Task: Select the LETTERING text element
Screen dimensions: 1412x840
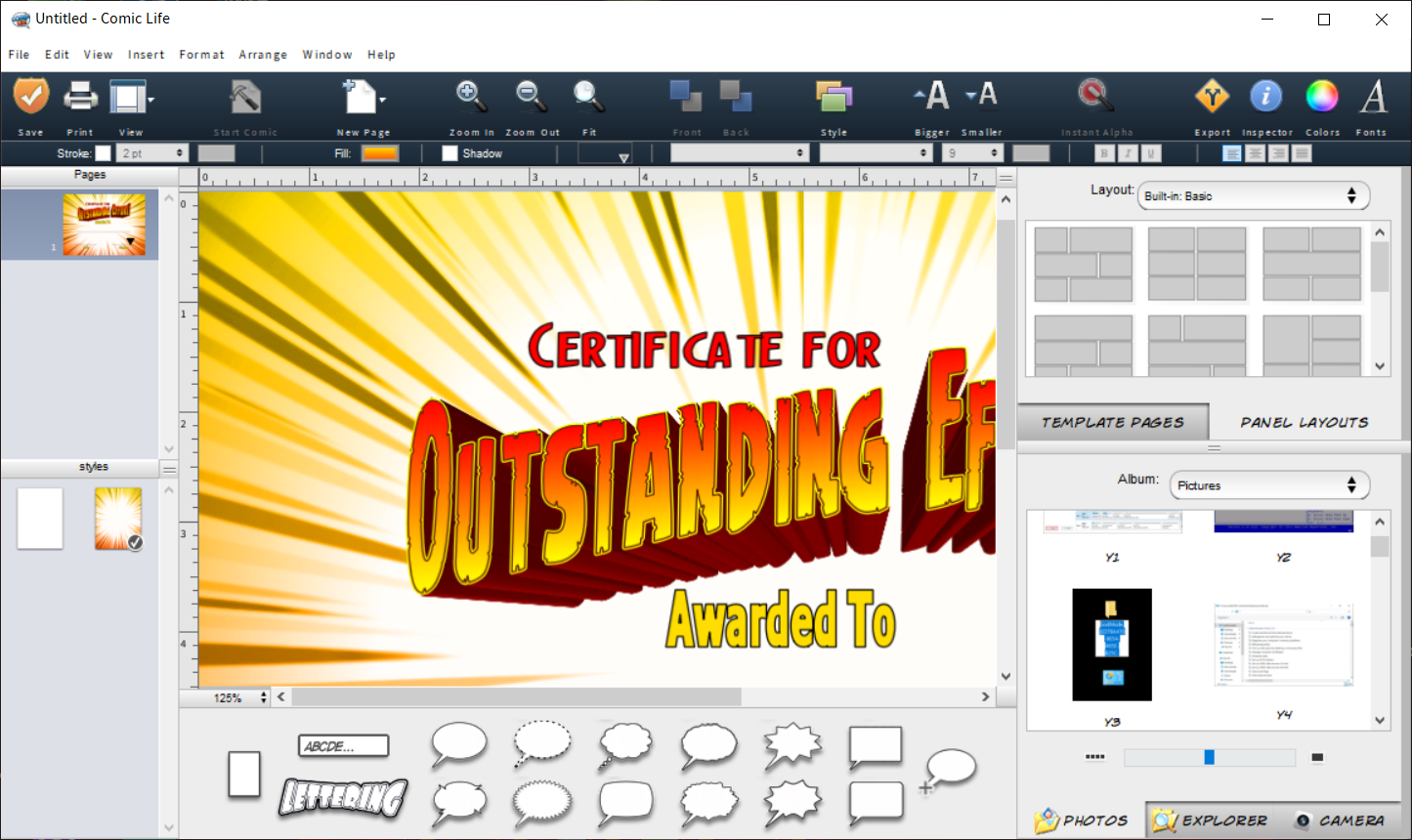Action: [x=343, y=797]
